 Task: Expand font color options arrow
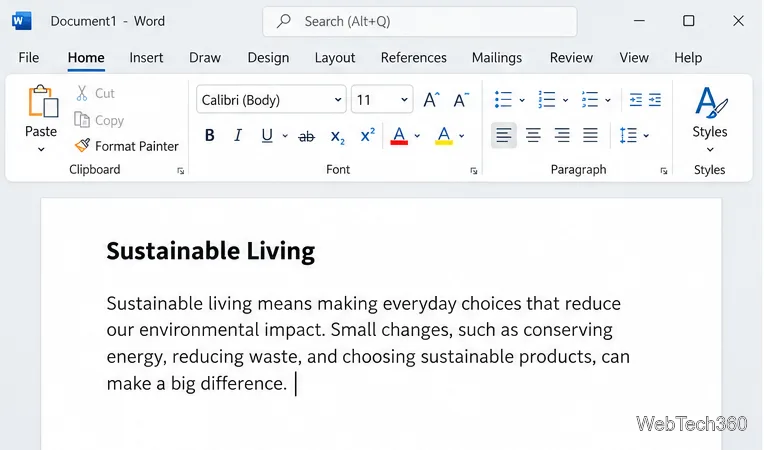tap(417, 136)
